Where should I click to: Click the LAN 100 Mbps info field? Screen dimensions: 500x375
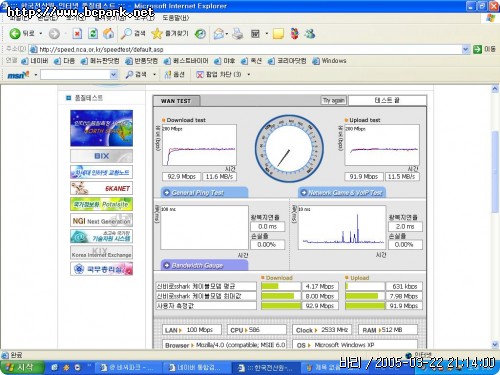tap(192, 330)
